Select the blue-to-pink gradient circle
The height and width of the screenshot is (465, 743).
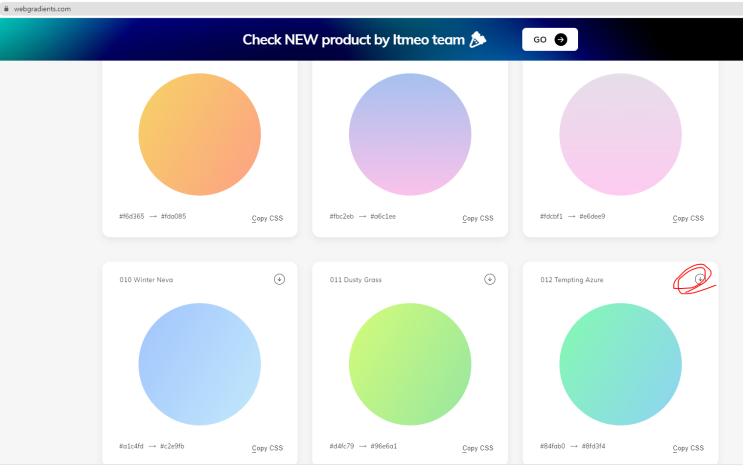[x=410, y=134]
